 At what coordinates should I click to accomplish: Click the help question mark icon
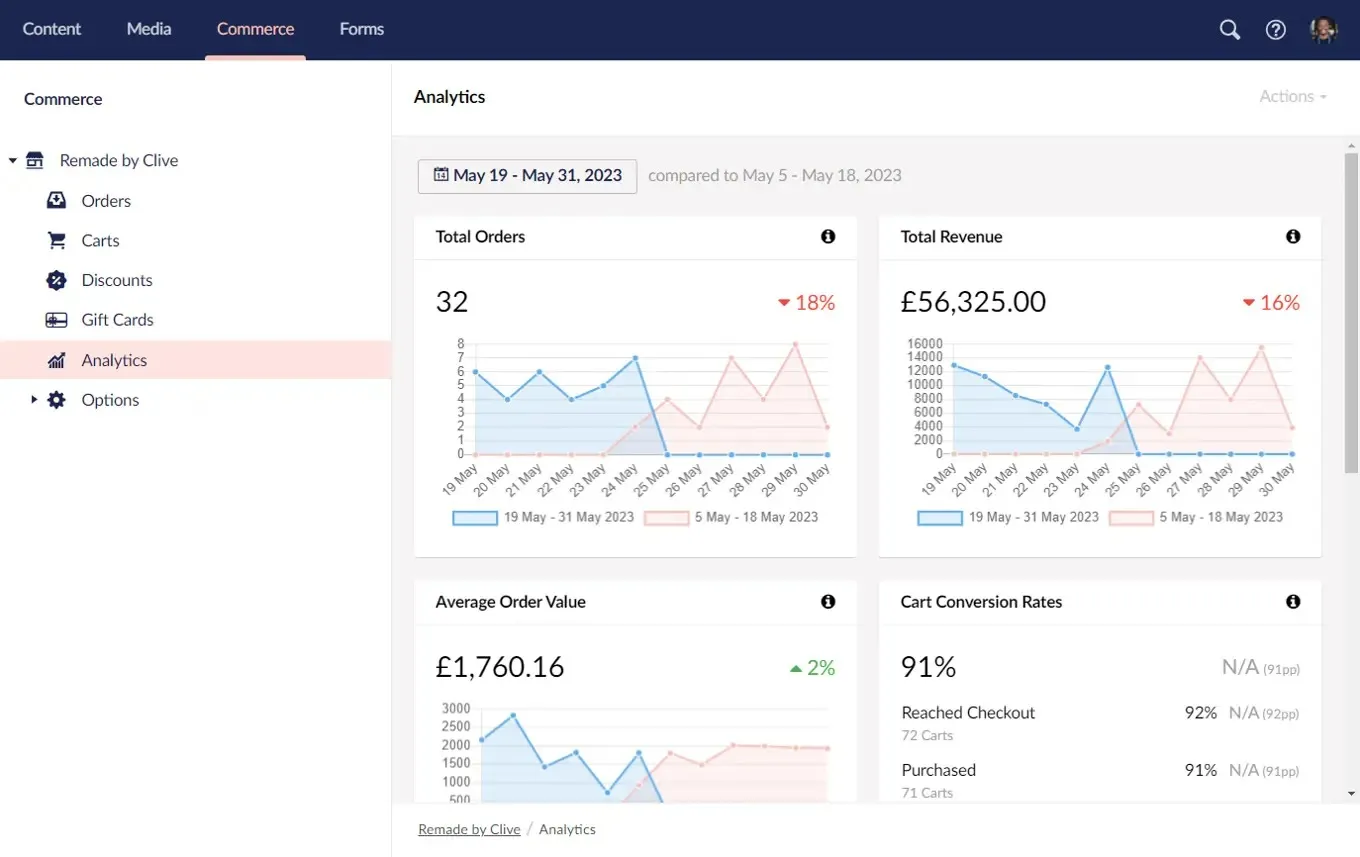click(x=1275, y=29)
